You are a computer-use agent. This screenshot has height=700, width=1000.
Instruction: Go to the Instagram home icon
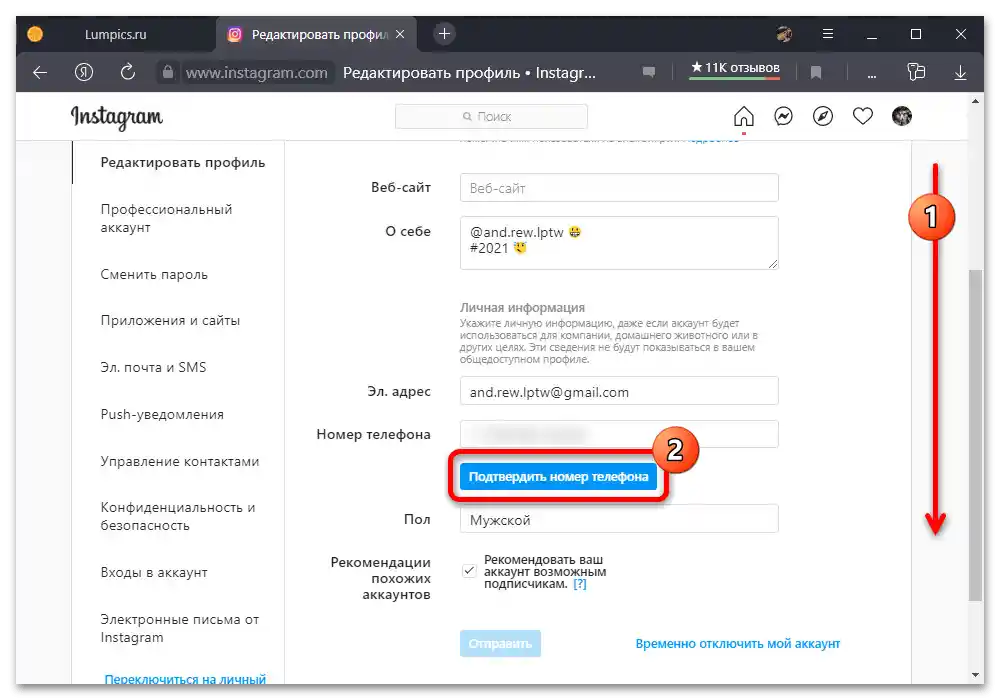pyautogui.click(x=744, y=117)
